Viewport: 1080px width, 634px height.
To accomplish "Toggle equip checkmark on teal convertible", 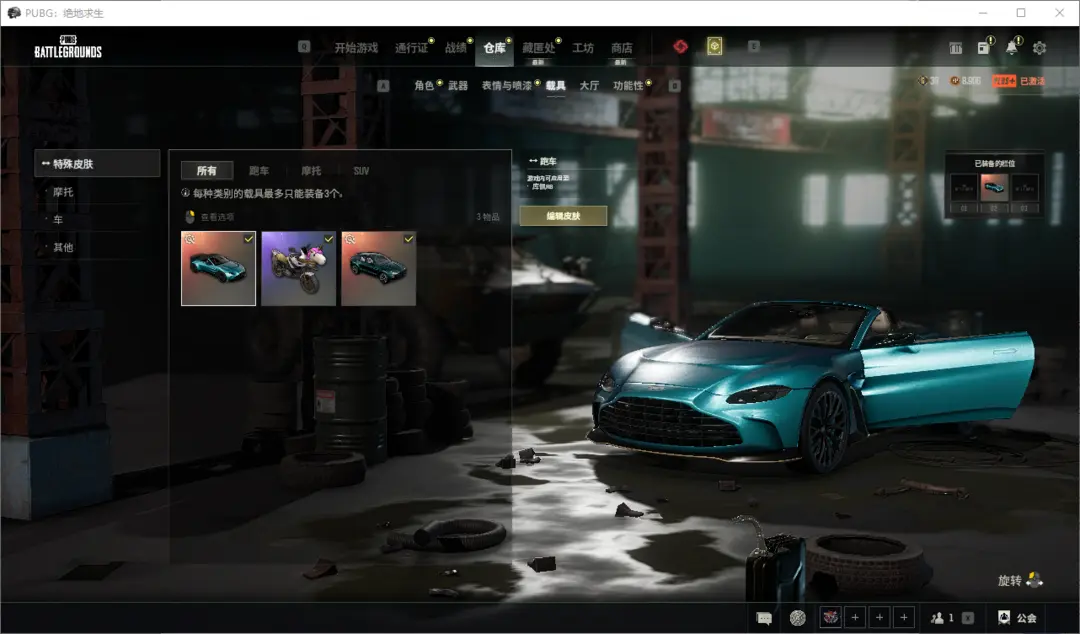I will [x=249, y=238].
